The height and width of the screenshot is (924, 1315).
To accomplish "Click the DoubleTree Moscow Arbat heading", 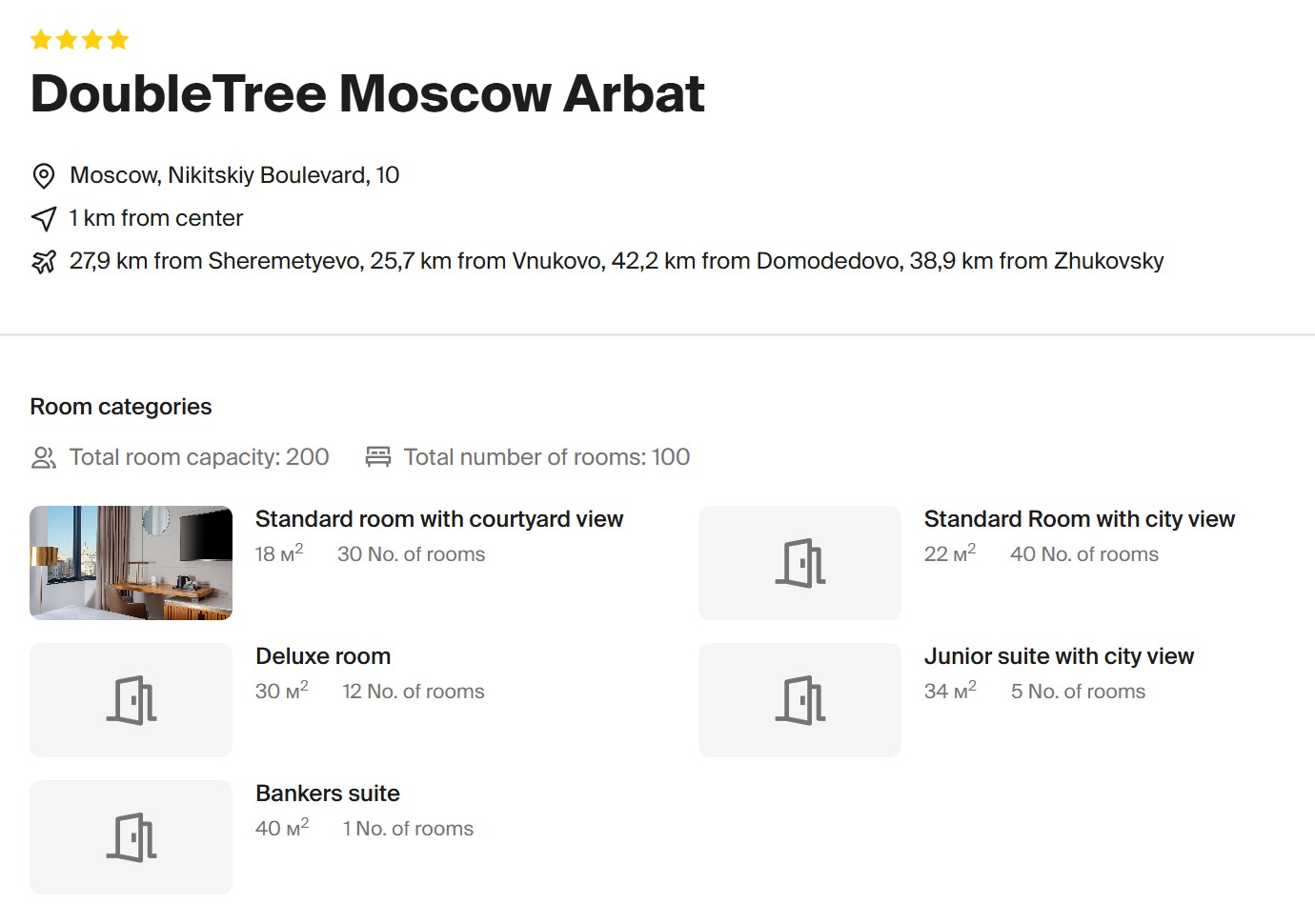I will click(x=367, y=93).
